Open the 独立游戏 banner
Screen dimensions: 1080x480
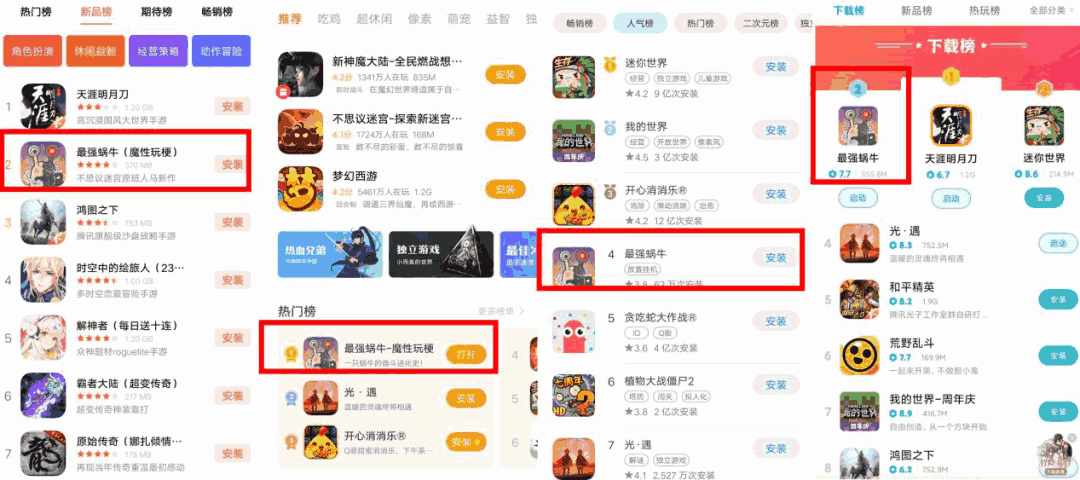coord(441,254)
